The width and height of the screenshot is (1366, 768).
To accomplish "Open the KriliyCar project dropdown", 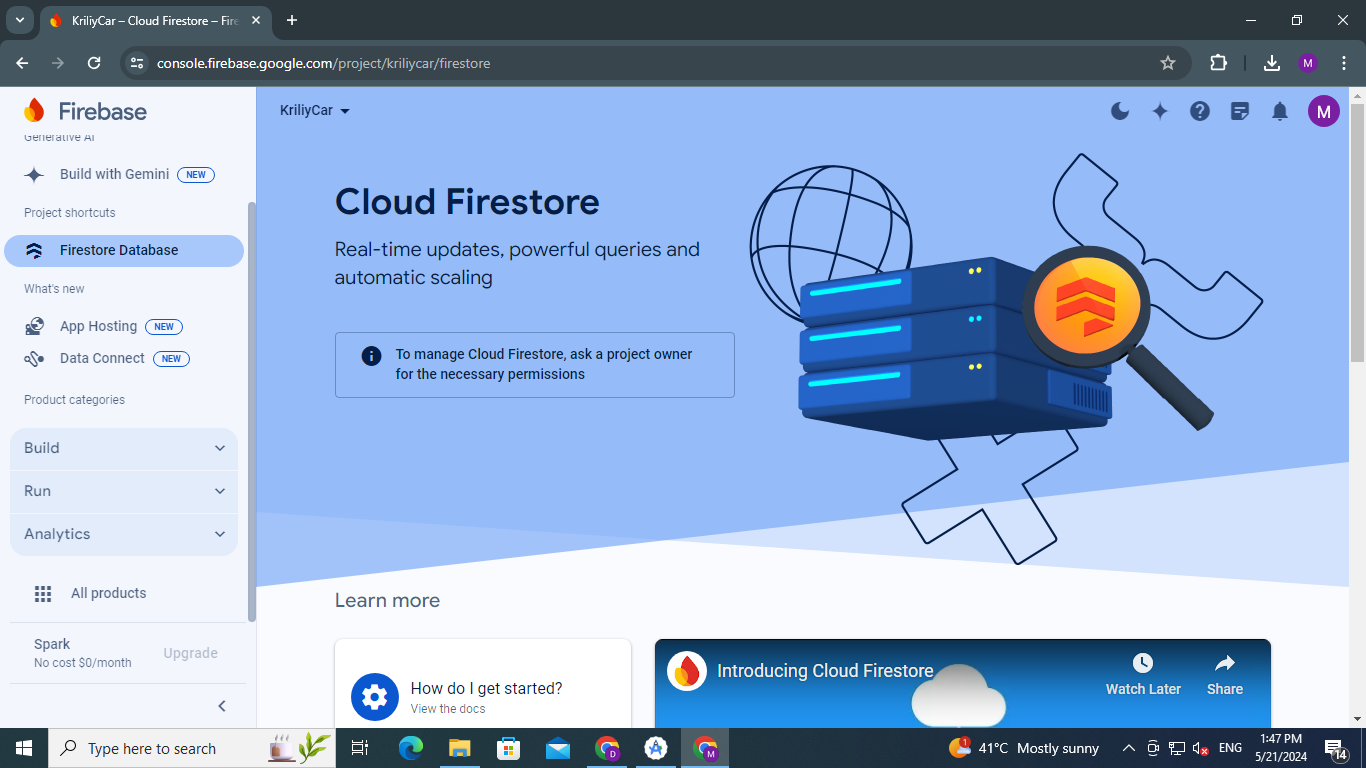I will click(x=315, y=110).
